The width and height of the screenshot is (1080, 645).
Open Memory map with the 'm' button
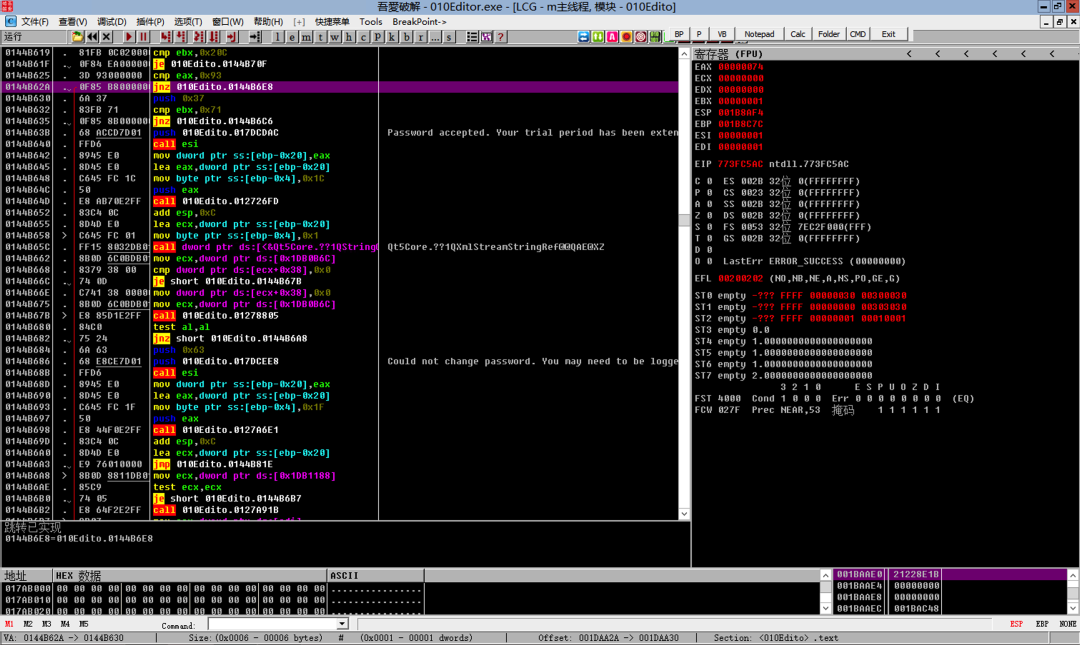pos(307,37)
